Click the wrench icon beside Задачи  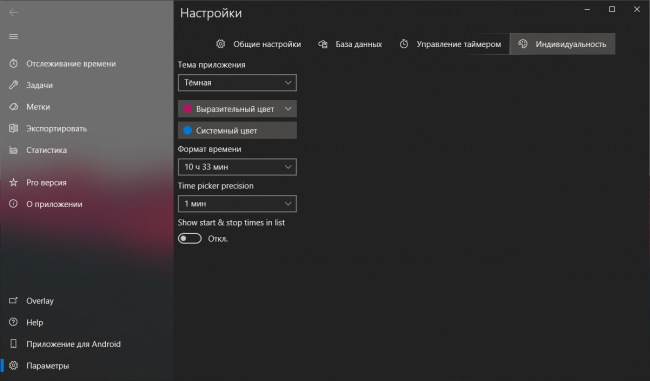[x=13, y=85]
